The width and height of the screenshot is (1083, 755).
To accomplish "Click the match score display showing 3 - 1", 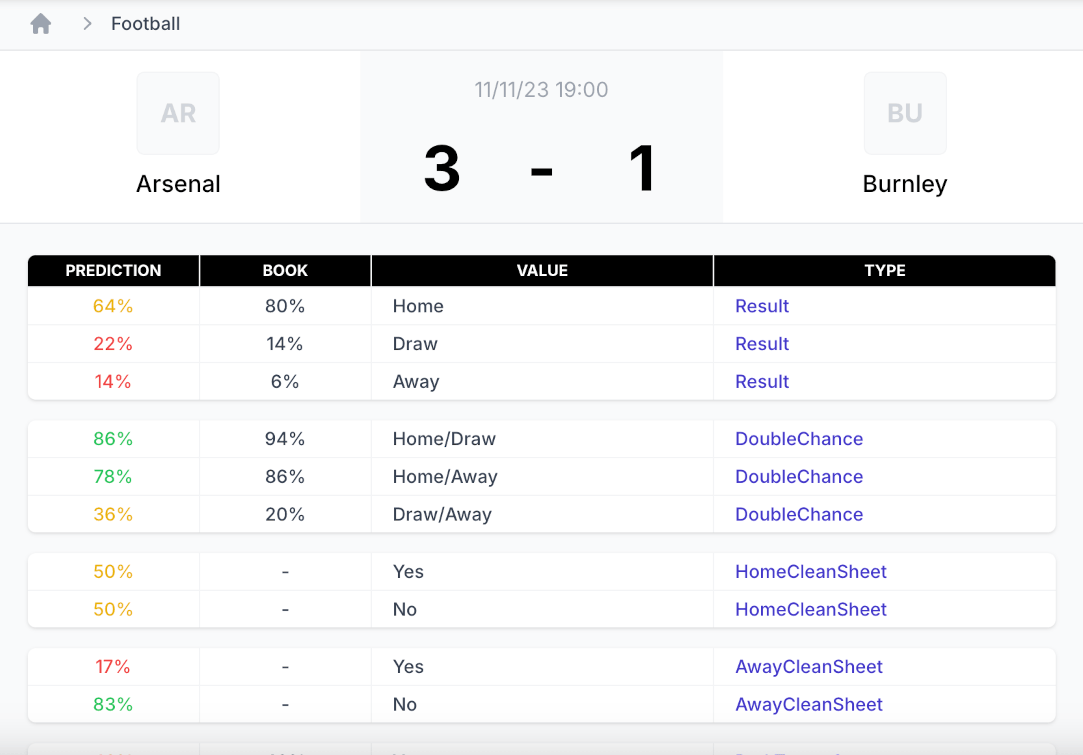I will pos(541,170).
